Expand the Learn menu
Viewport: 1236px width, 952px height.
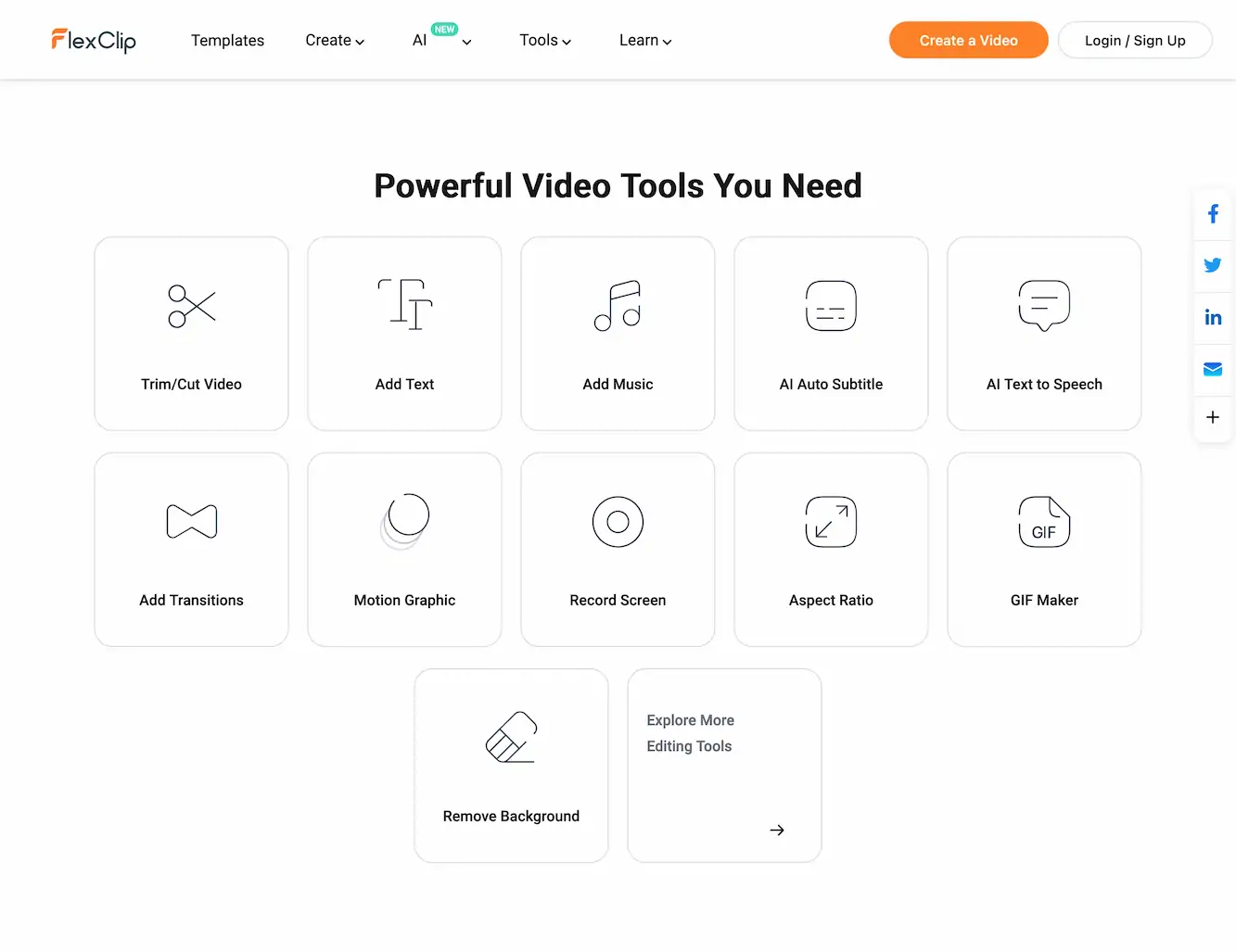[x=644, y=40]
